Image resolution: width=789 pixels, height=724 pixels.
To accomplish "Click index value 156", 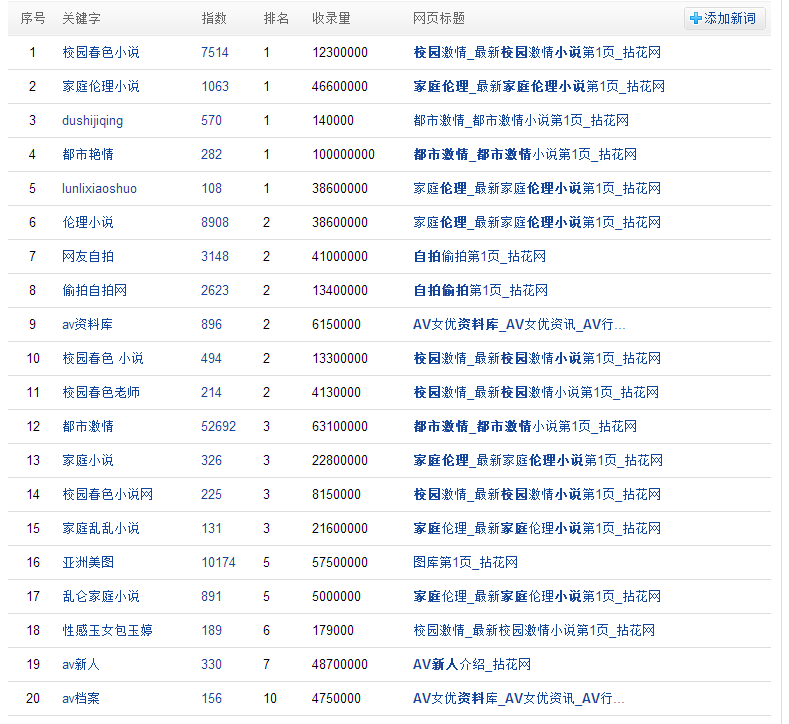I will coord(211,698).
